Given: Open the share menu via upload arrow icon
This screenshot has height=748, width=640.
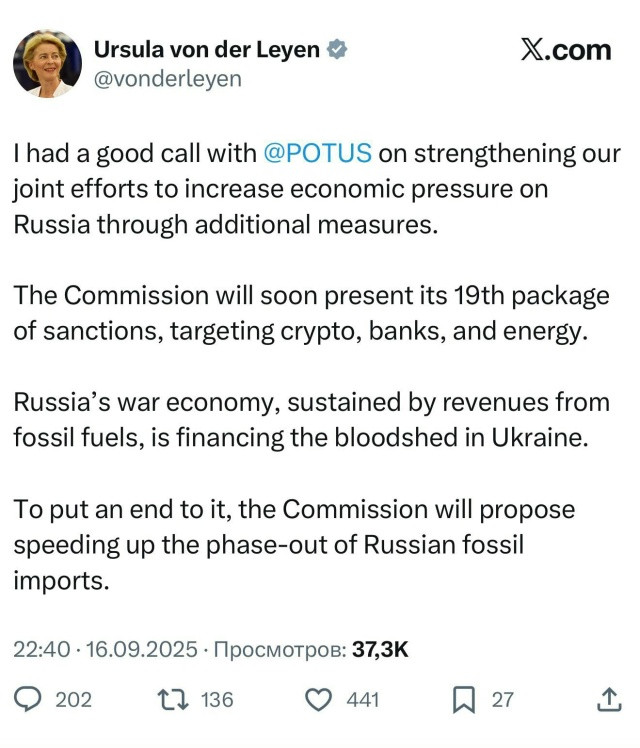Looking at the screenshot, I should pos(608,700).
